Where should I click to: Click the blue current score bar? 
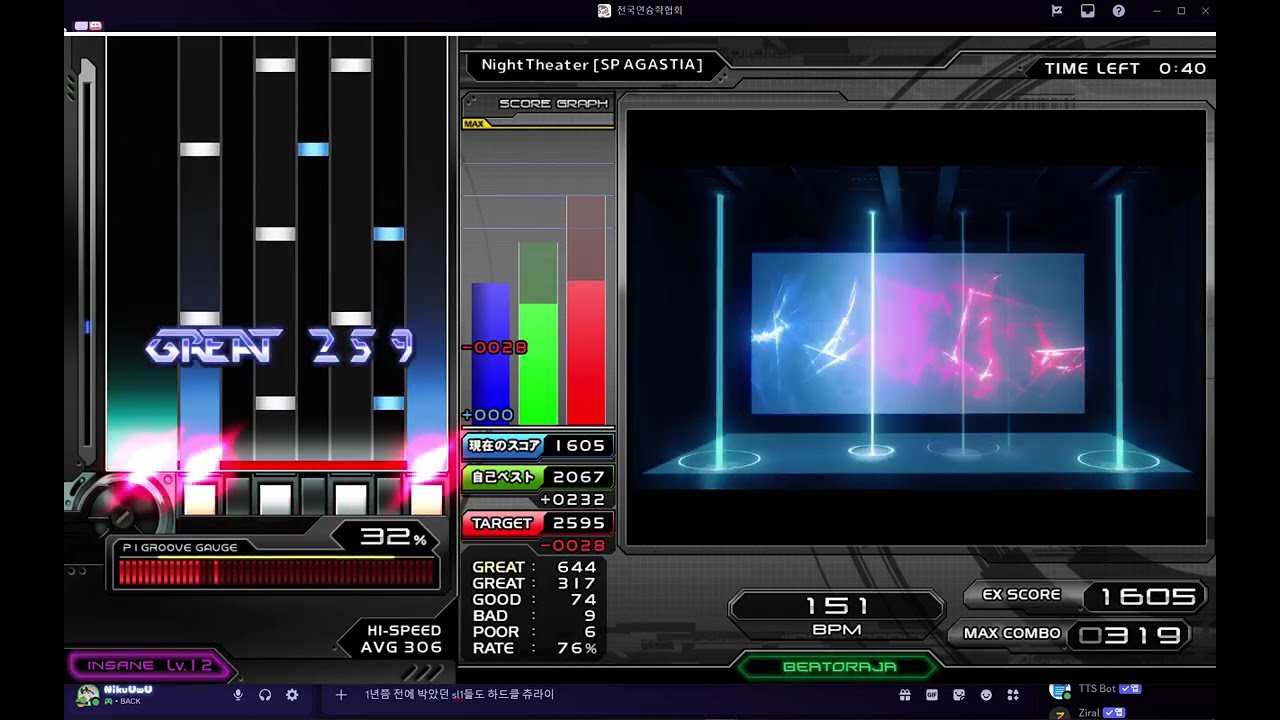coord(491,353)
